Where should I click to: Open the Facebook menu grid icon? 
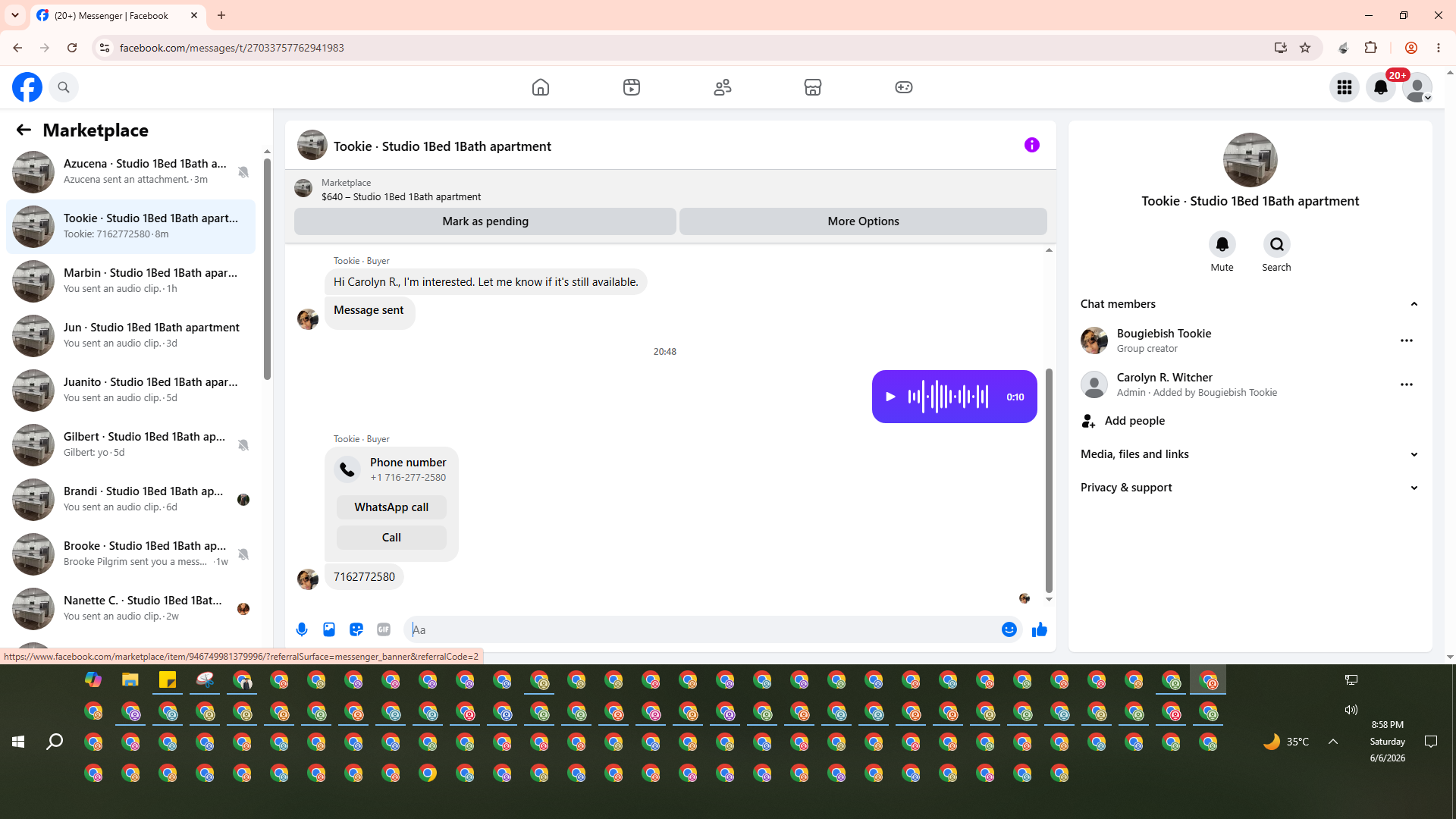click(1345, 87)
